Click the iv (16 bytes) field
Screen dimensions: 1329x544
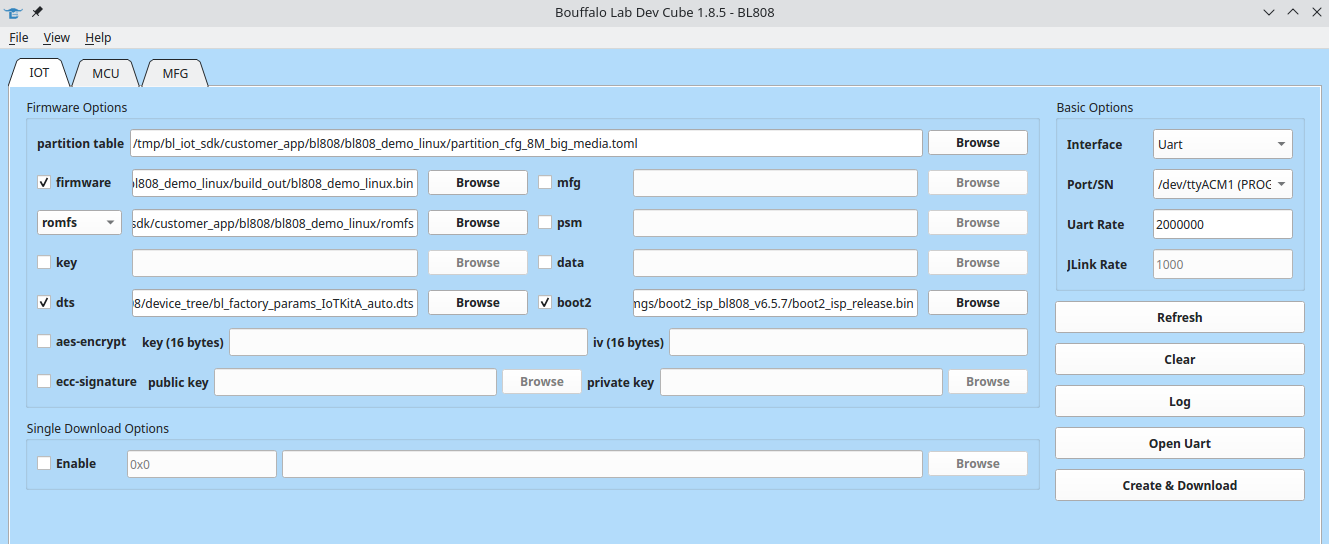pos(848,342)
